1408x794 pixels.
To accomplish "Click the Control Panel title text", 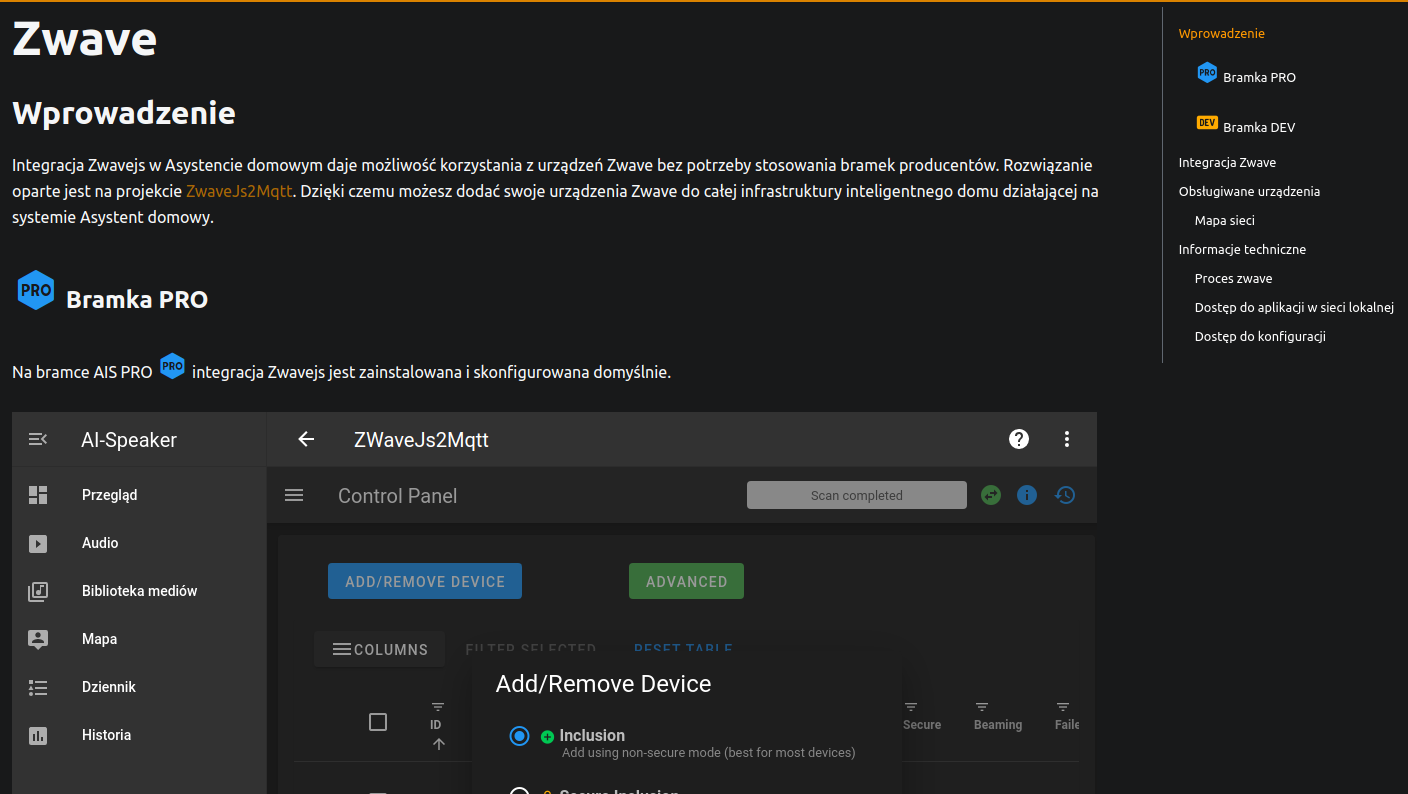I will coord(397,496).
